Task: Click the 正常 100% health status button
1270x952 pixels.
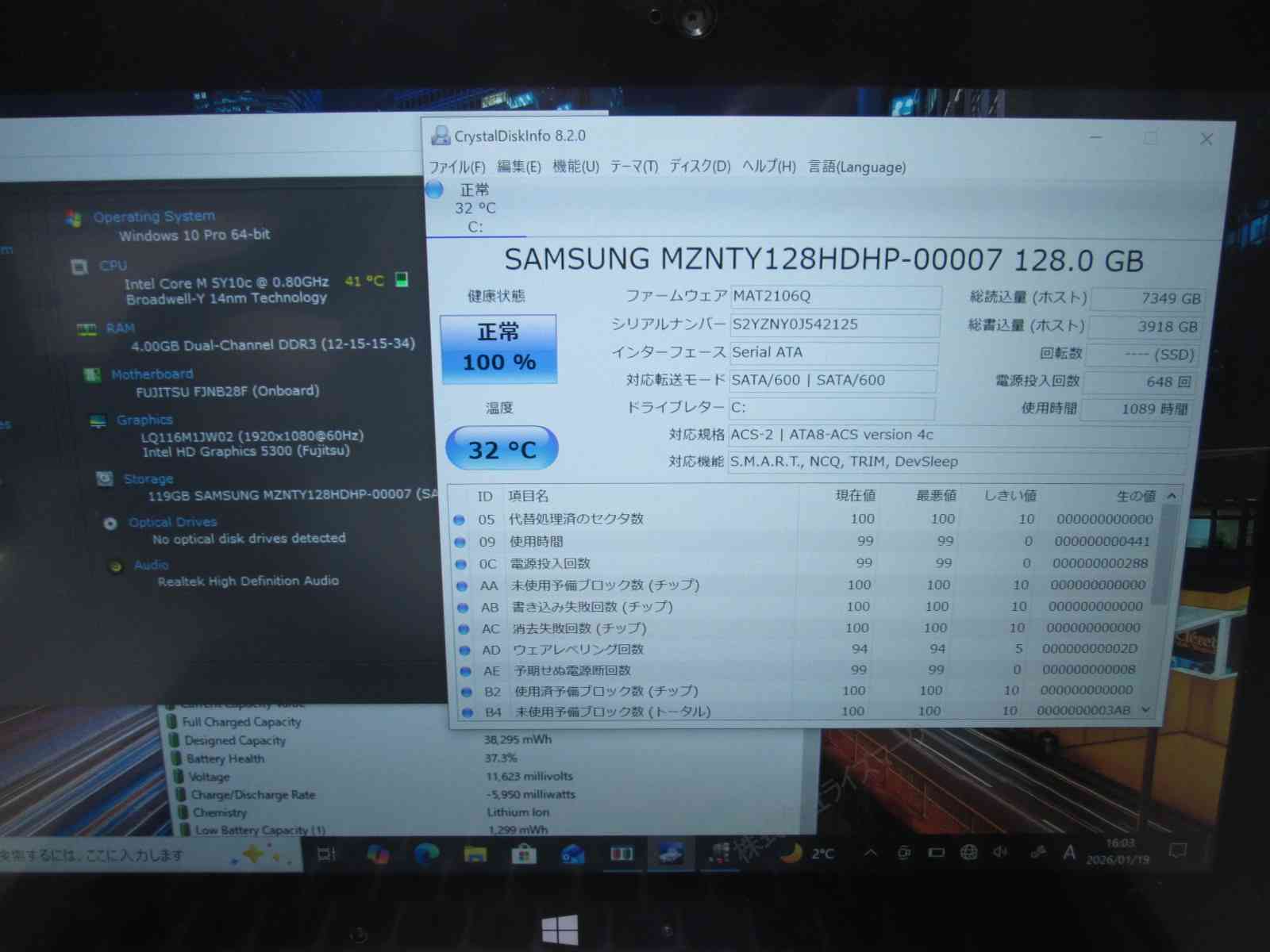Action: pyautogui.click(x=498, y=348)
